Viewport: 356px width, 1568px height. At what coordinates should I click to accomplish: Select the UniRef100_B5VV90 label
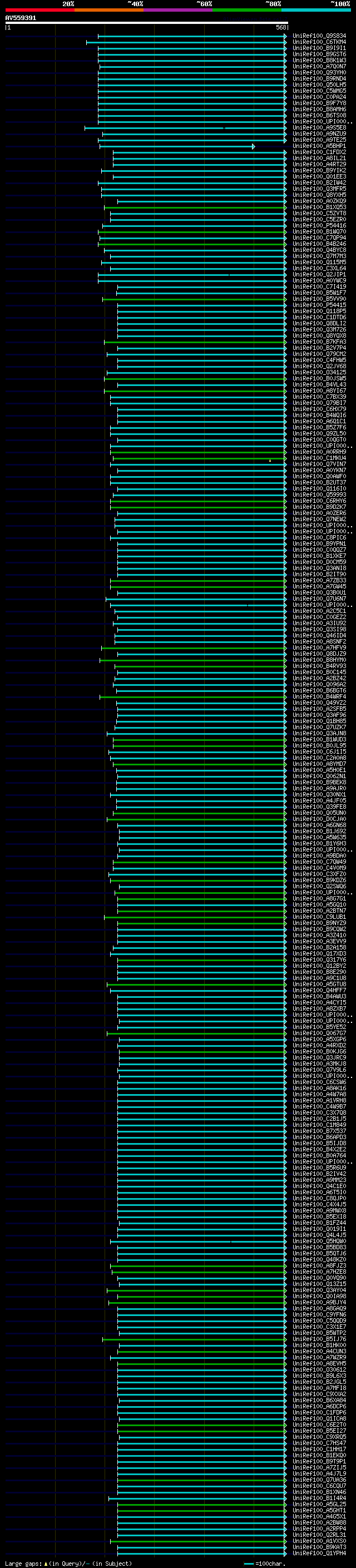pos(319,299)
